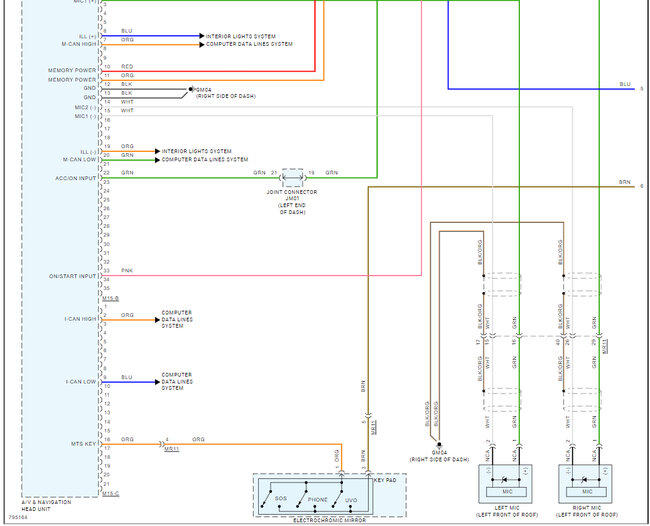Click the KEY PAD label

[x=385, y=480]
